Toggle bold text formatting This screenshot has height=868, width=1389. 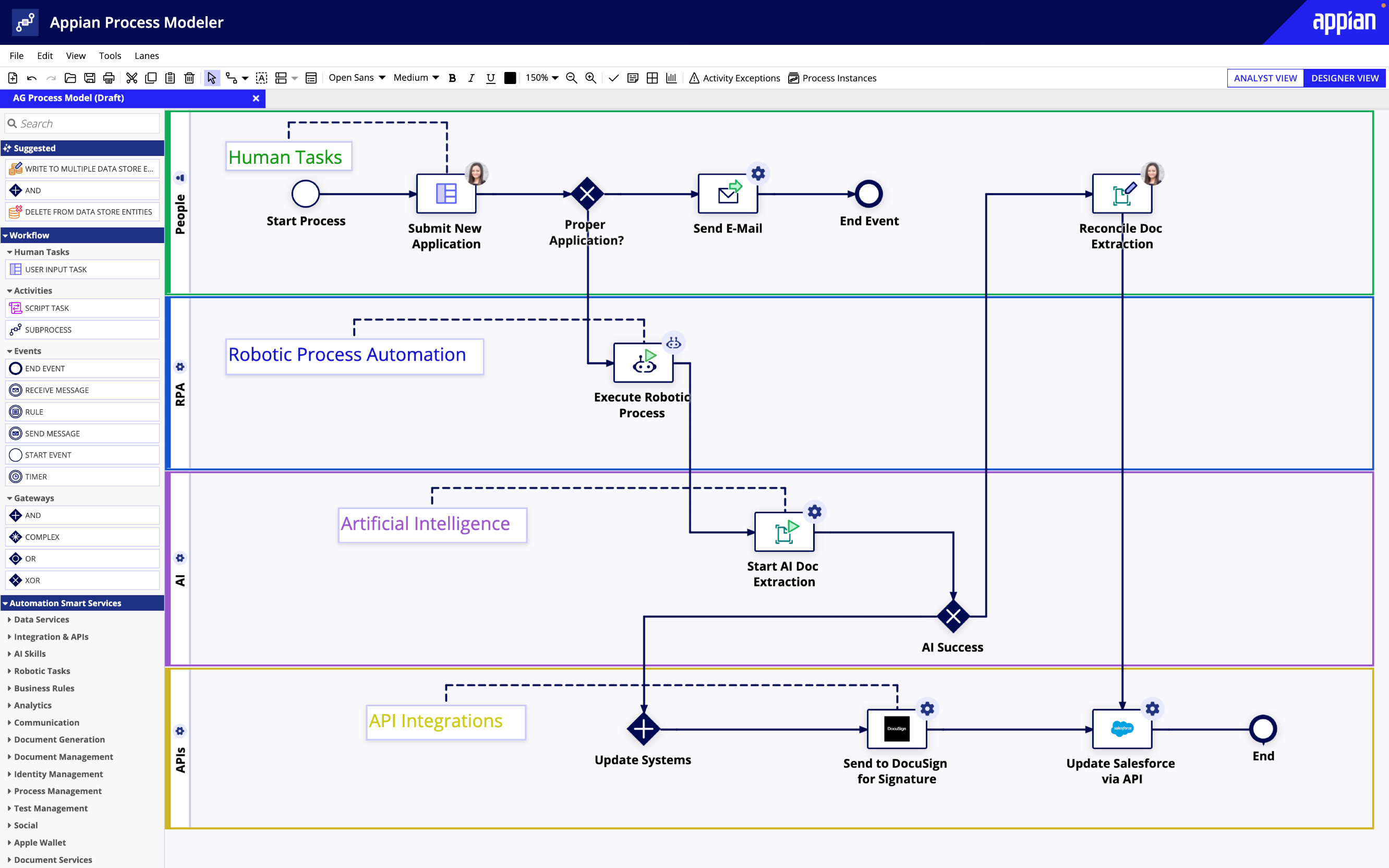point(452,78)
